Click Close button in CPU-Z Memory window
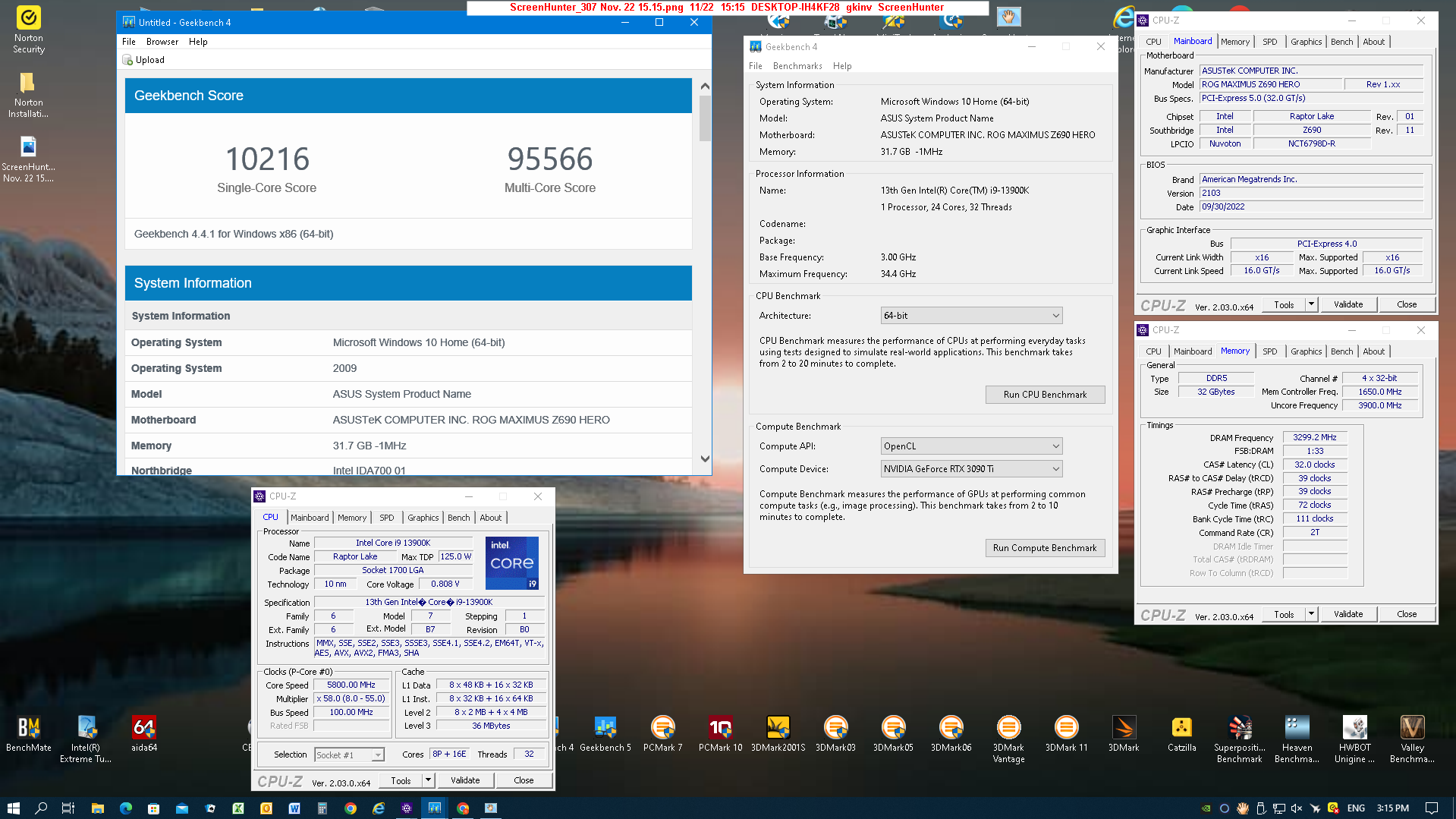1456x819 pixels. pos(1407,614)
